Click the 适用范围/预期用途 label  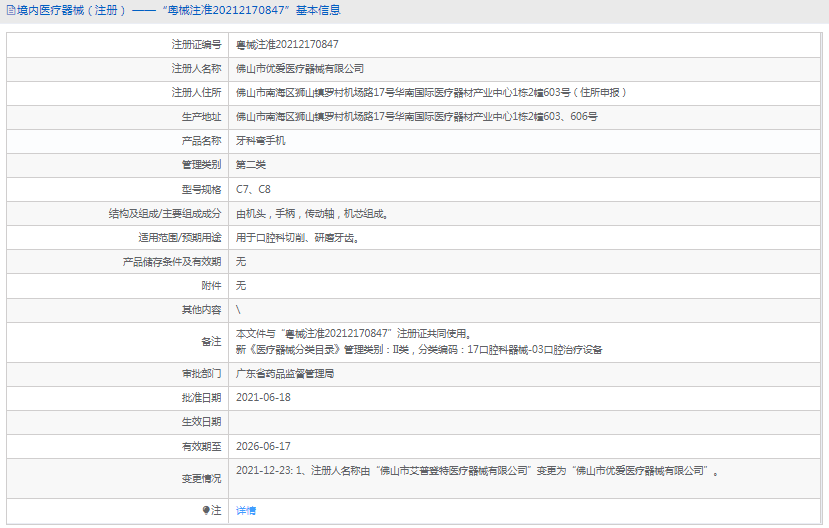tap(180, 238)
